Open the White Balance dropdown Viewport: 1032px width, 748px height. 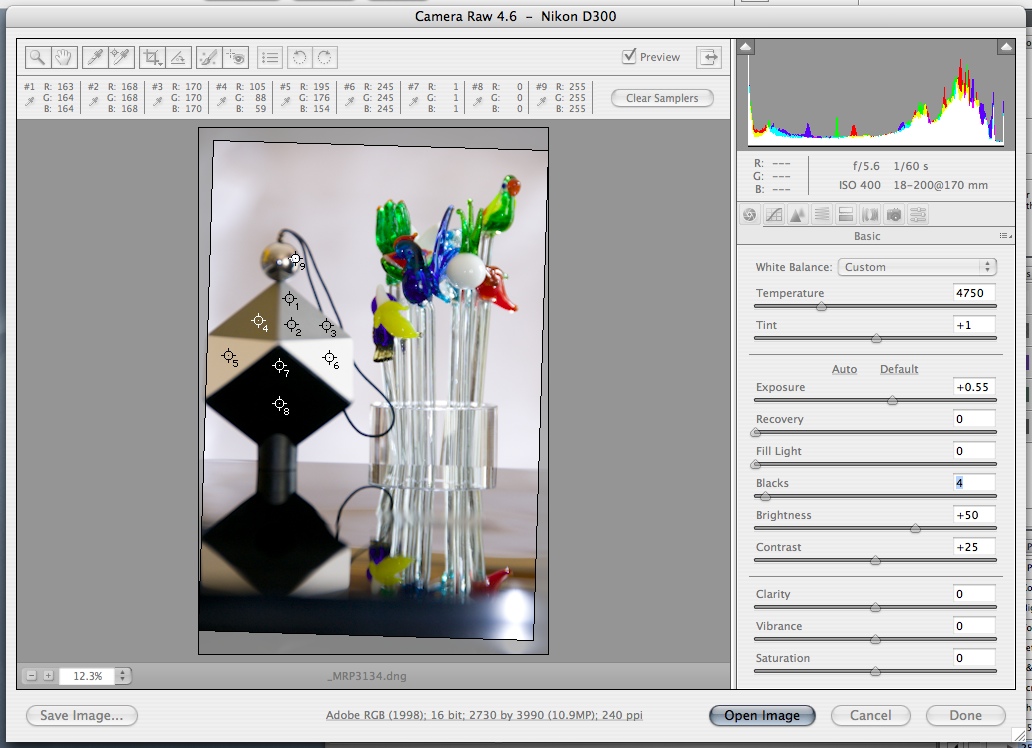click(x=917, y=267)
